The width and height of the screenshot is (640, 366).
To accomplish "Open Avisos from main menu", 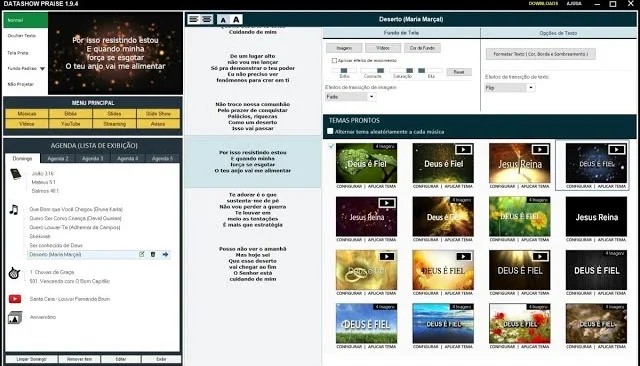I will click(158, 124).
